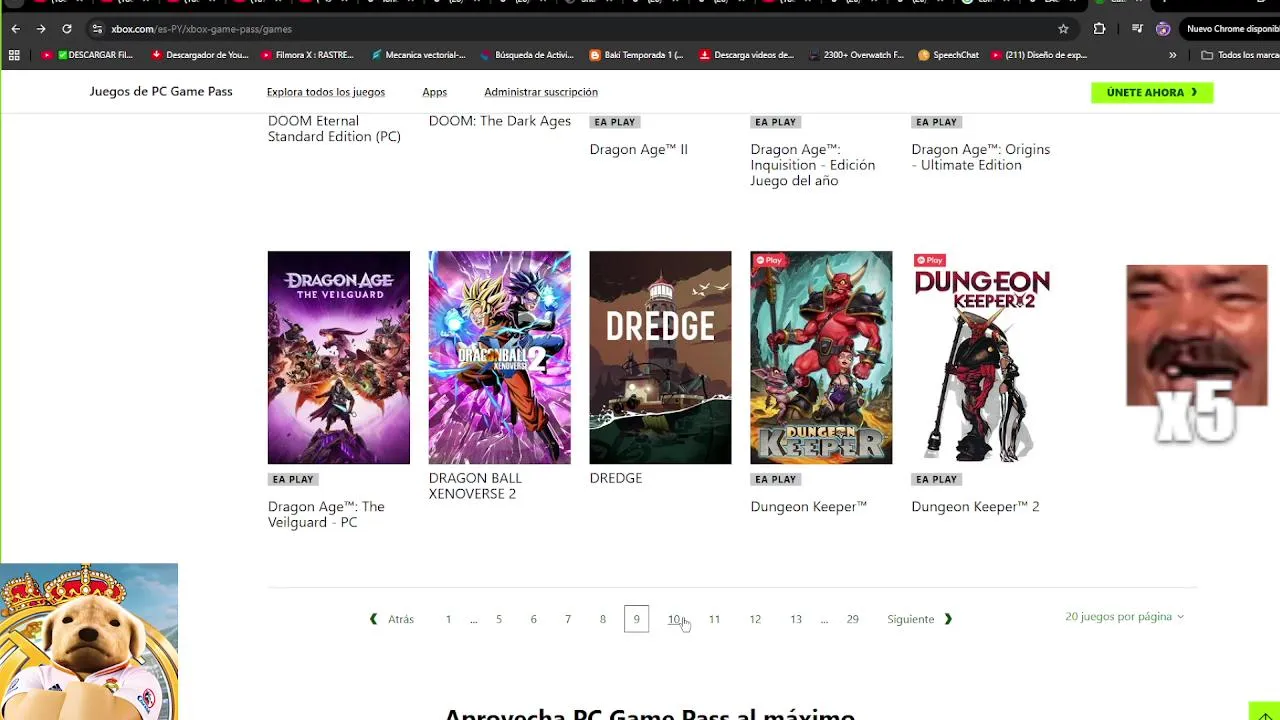The height and width of the screenshot is (720, 1280).
Task: Expand the 20 juegos por página dropdown
Action: pos(1124,617)
